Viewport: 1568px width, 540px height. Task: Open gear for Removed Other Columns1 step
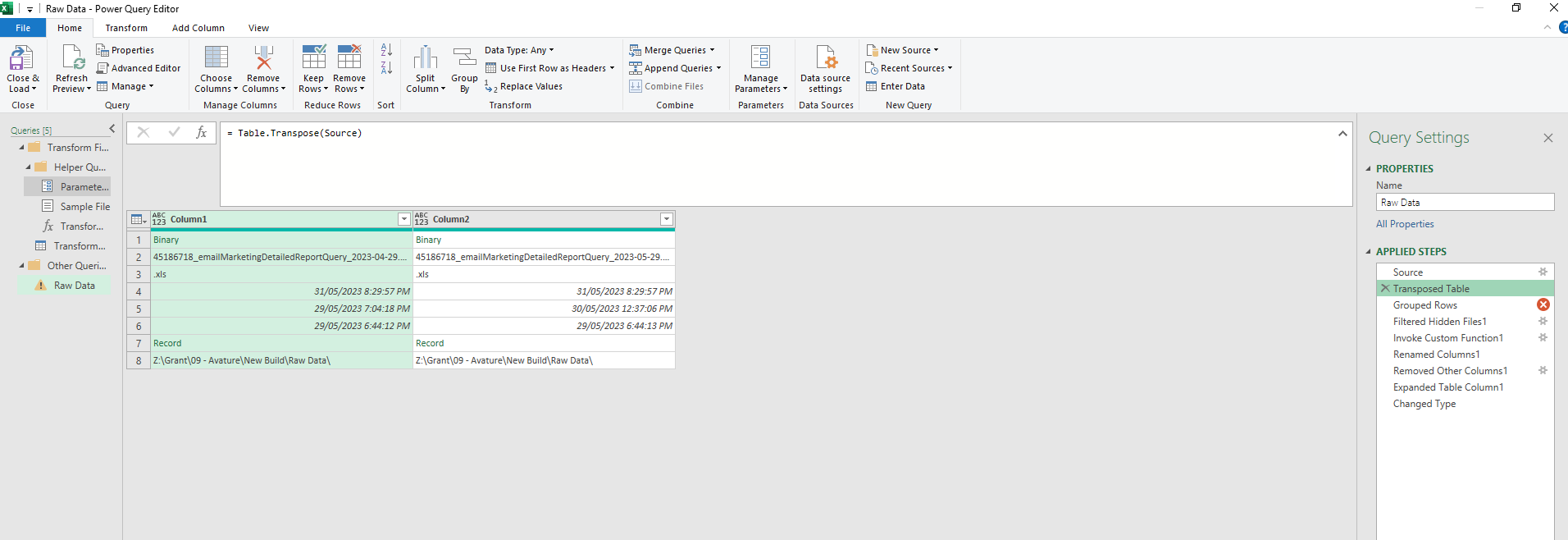[1543, 370]
